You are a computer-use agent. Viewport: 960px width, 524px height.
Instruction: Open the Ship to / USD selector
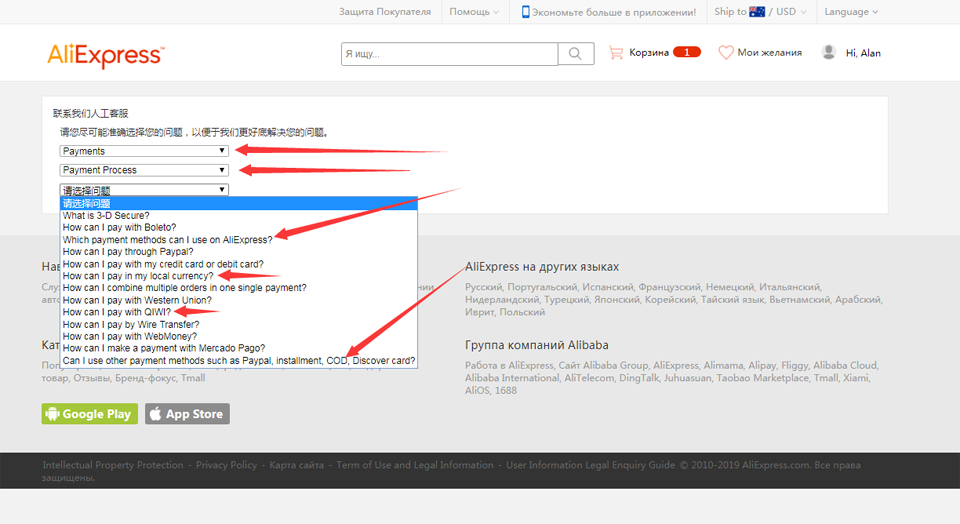(760, 12)
